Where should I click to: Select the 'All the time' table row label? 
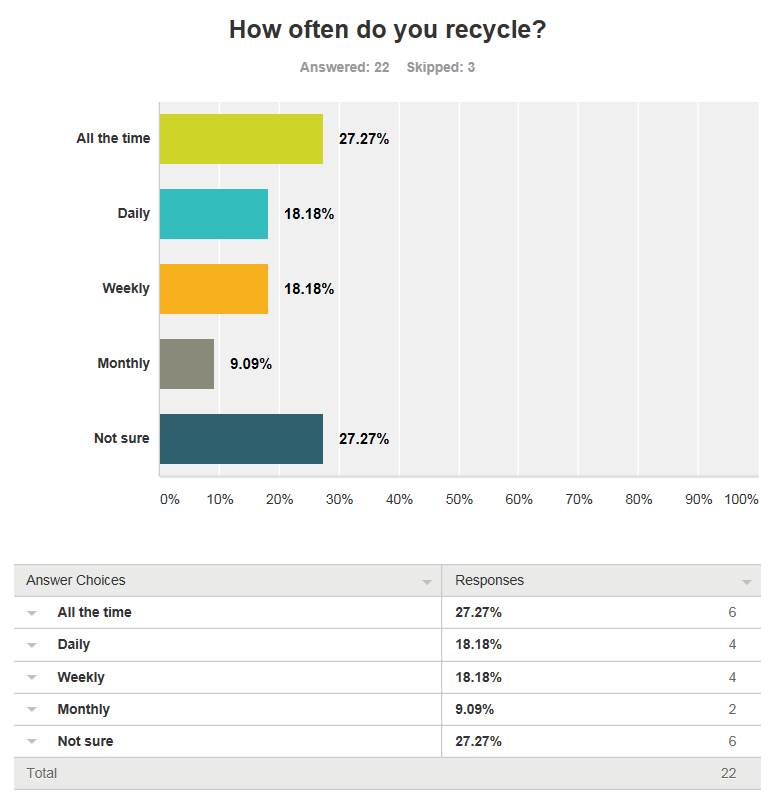[94, 612]
